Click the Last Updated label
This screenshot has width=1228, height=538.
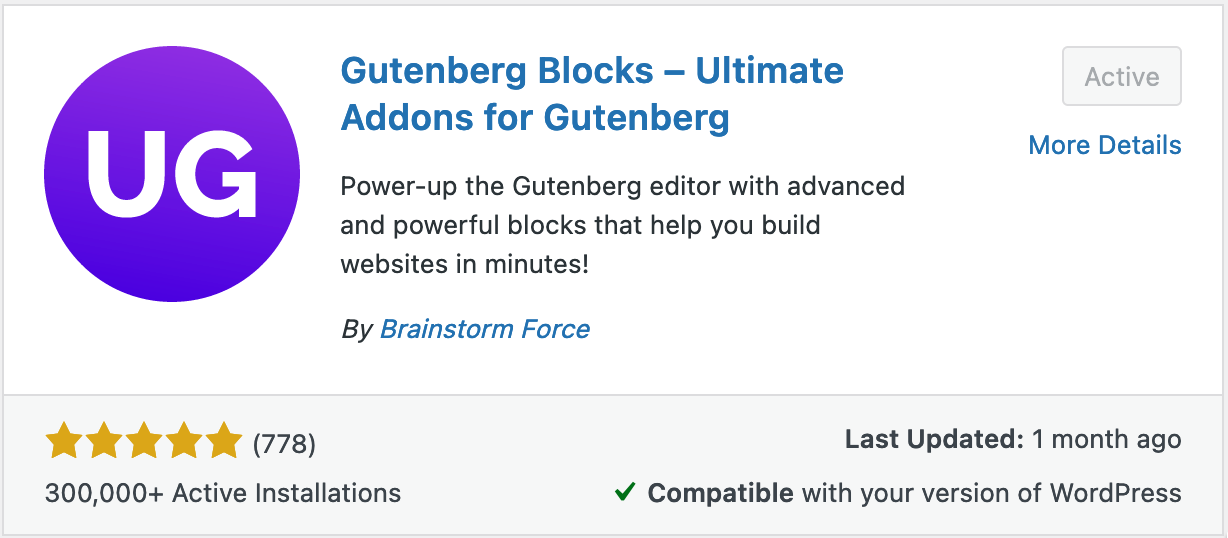click(x=934, y=440)
